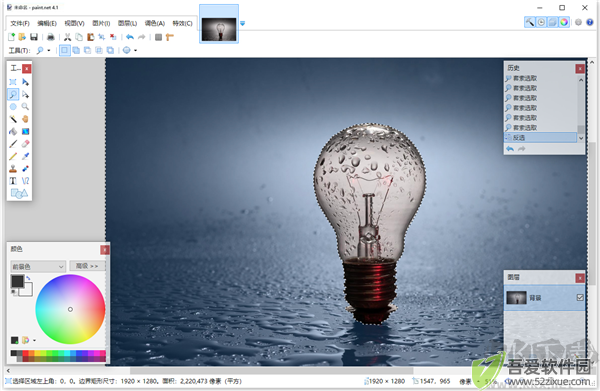Select the Lasso Select tool
The height and width of the screenshot is (391, 600).
13,94
